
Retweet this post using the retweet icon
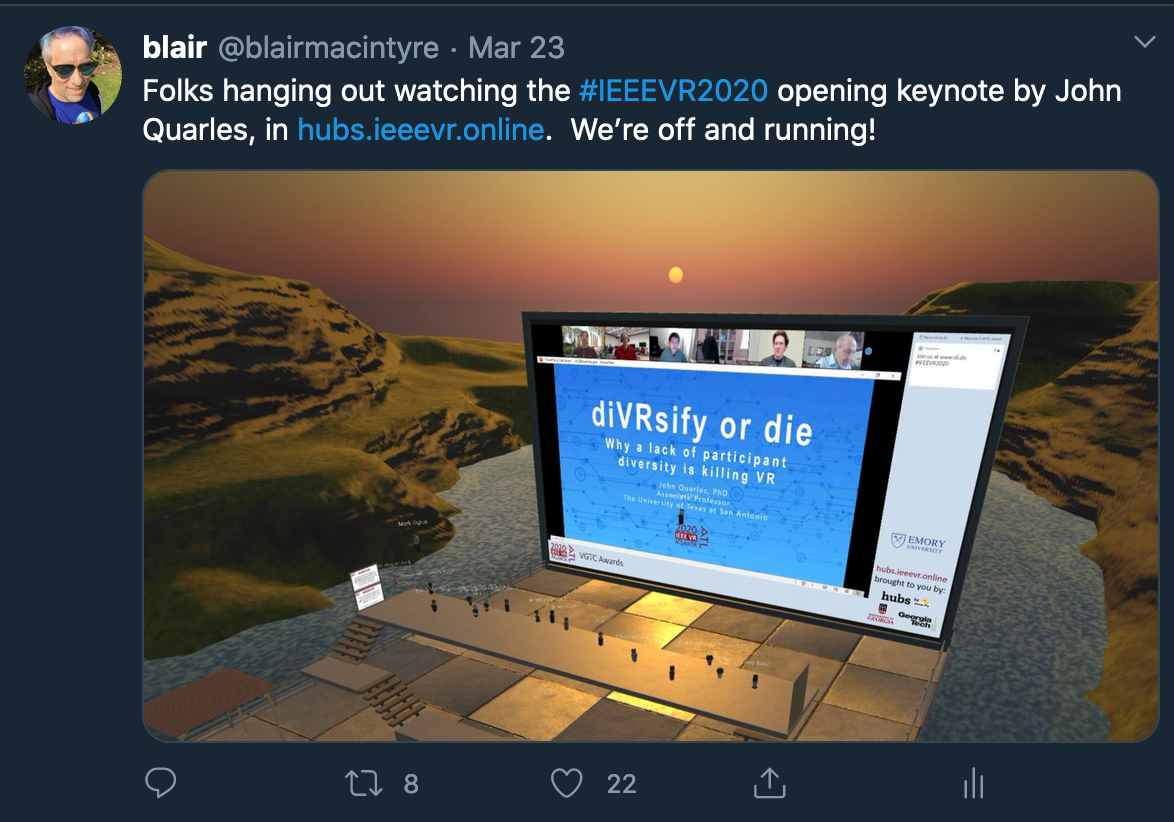(364, 783)
